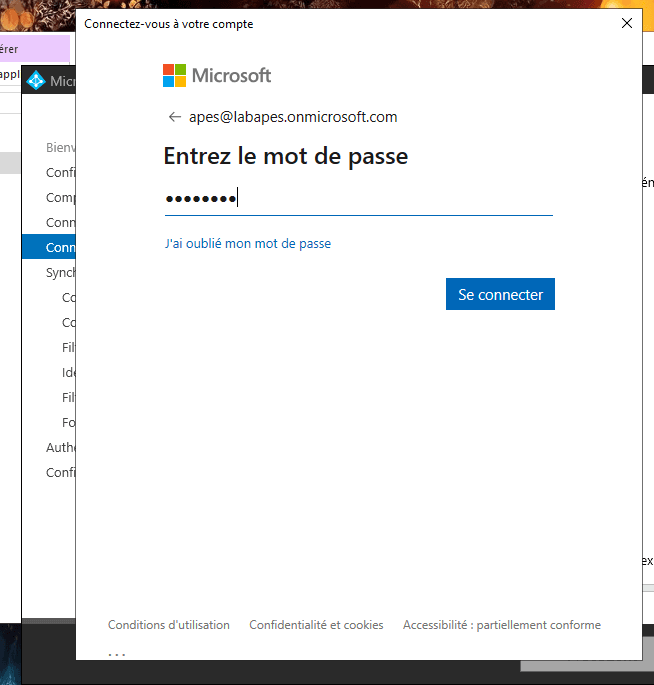This screenshot has width=654, height=685.
Task: Select the 'Auth' step in wizard sidebar
Action: coord(60,447)
